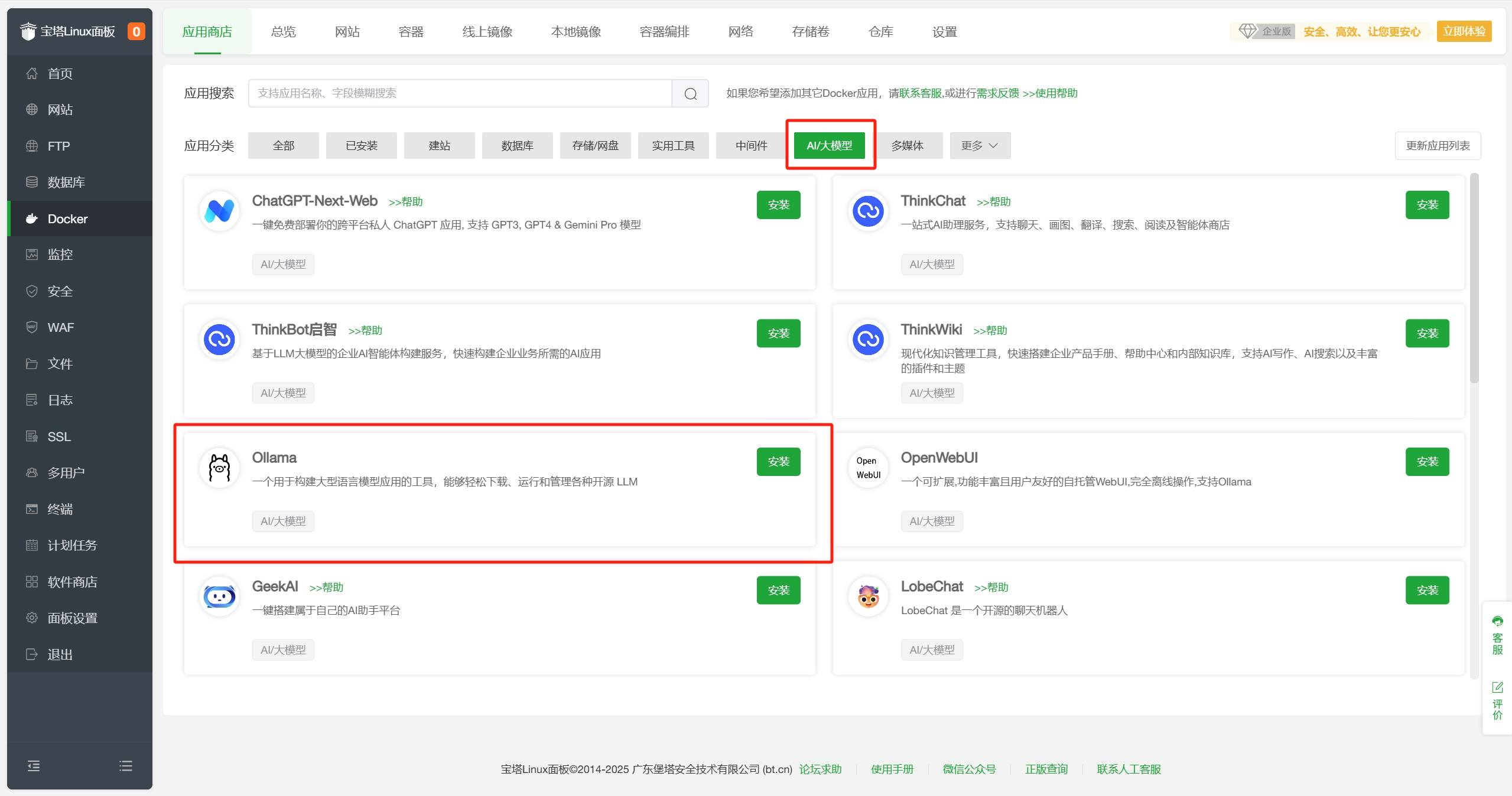Viewport: 1512px width, 796px height.
Task: Install the Ollama application
Action: 778,462
